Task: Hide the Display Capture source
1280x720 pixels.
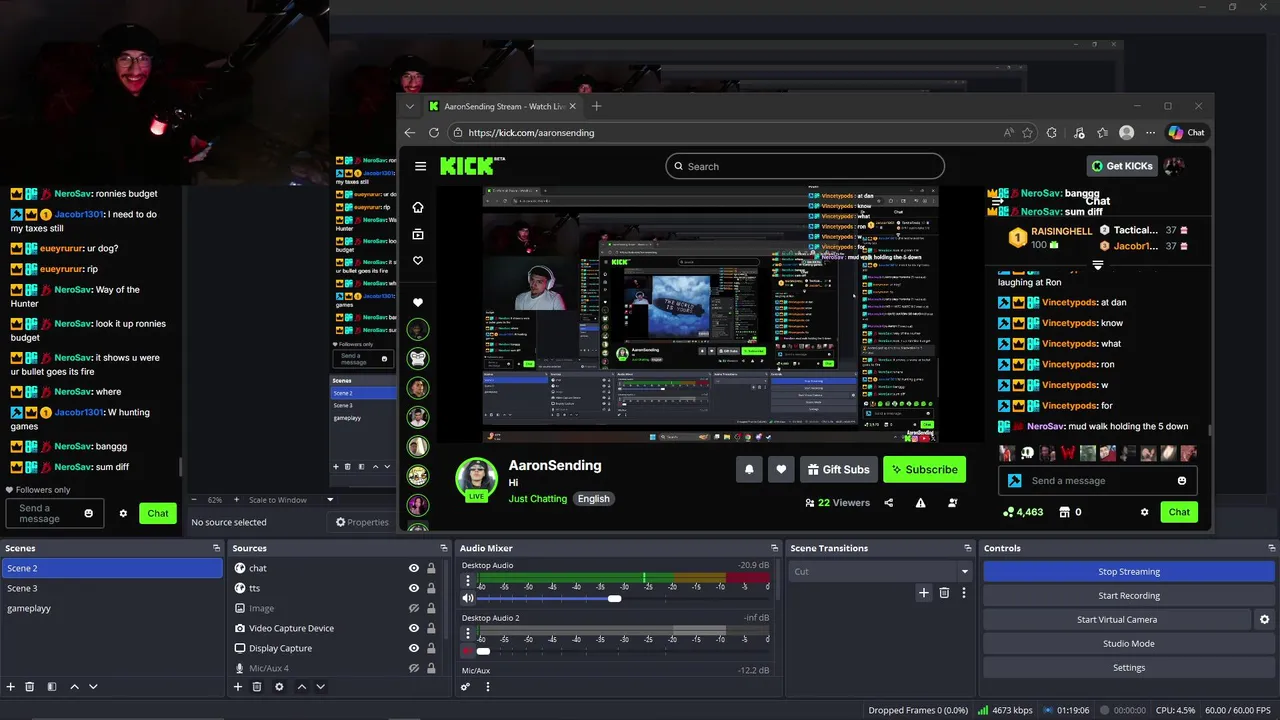Action: [x=413, y=648]
